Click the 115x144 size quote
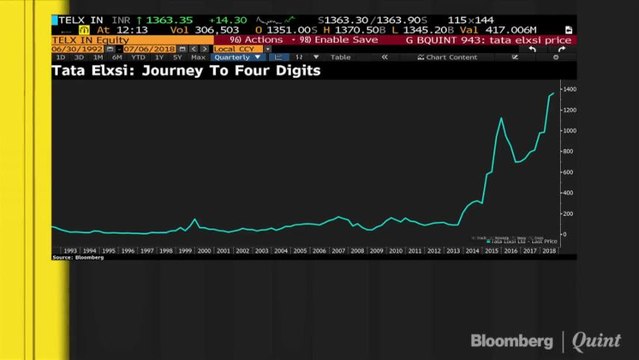The width and height of the screenshot is (639, 360). pos(471,20)
